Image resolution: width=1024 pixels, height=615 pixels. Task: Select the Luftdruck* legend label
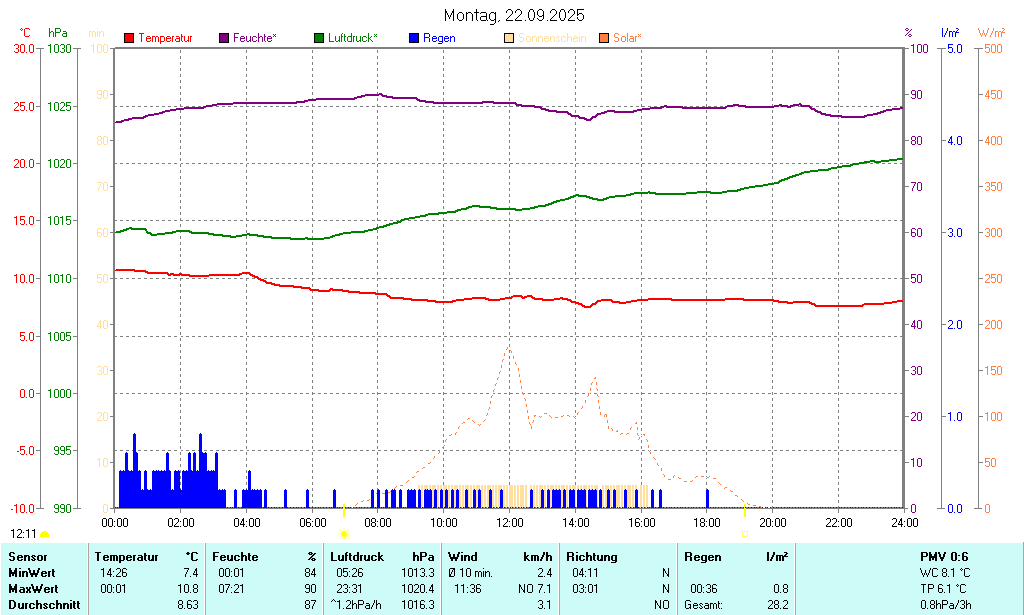(x=353, y=38)
